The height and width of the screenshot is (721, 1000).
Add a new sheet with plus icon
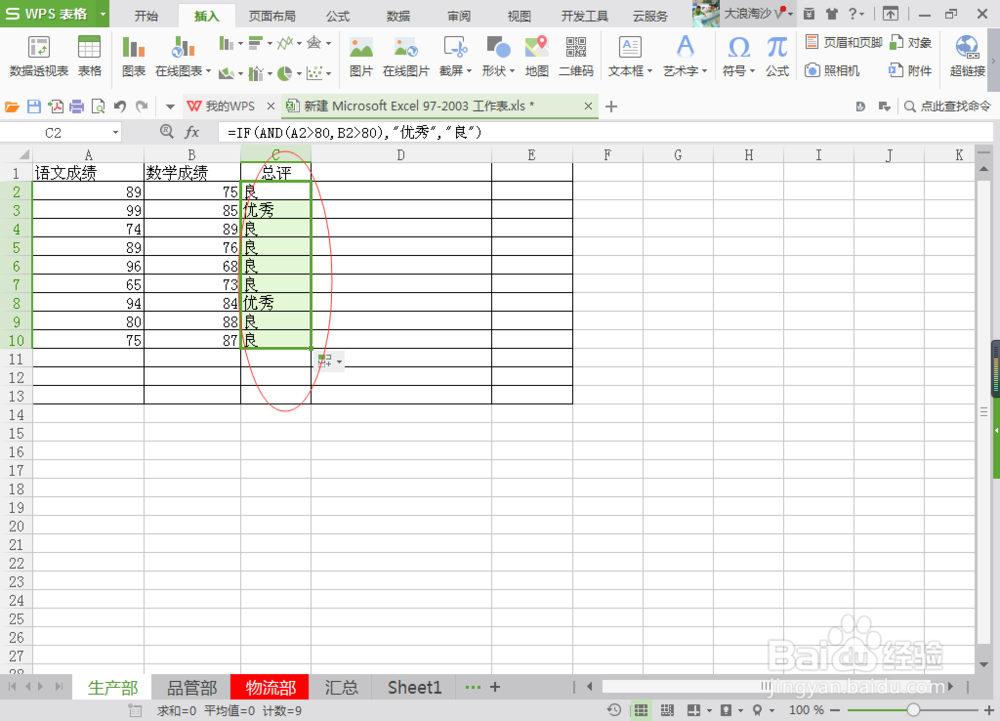495,687
